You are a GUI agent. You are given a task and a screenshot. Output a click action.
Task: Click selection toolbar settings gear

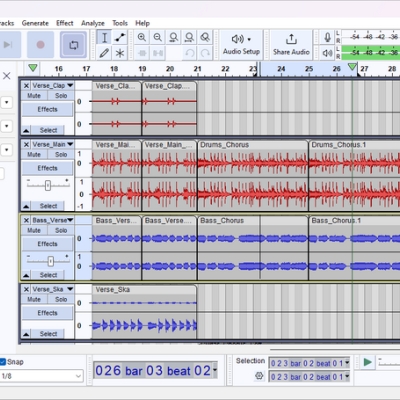(259, 376)
